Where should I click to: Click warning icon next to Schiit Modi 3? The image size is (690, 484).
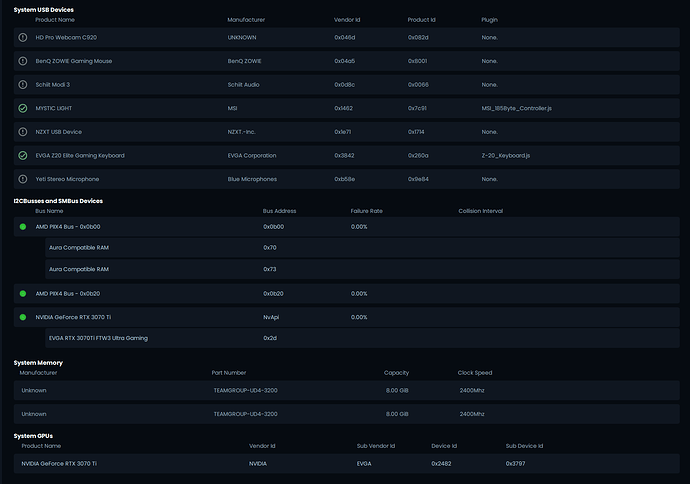[x=23, y=84]
